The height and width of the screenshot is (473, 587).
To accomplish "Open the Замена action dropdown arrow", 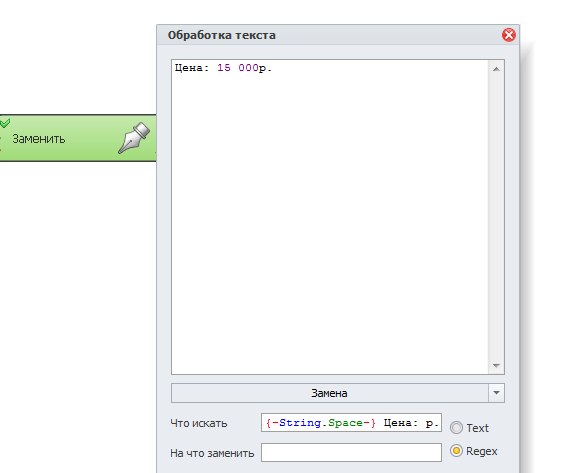I will pos(496,393).
